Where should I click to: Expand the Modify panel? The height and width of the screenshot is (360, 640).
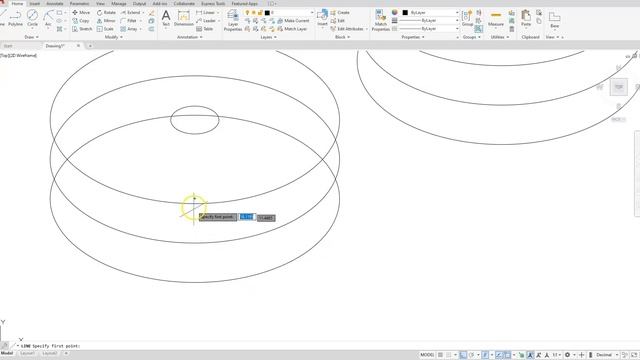(x=113, y=37)
